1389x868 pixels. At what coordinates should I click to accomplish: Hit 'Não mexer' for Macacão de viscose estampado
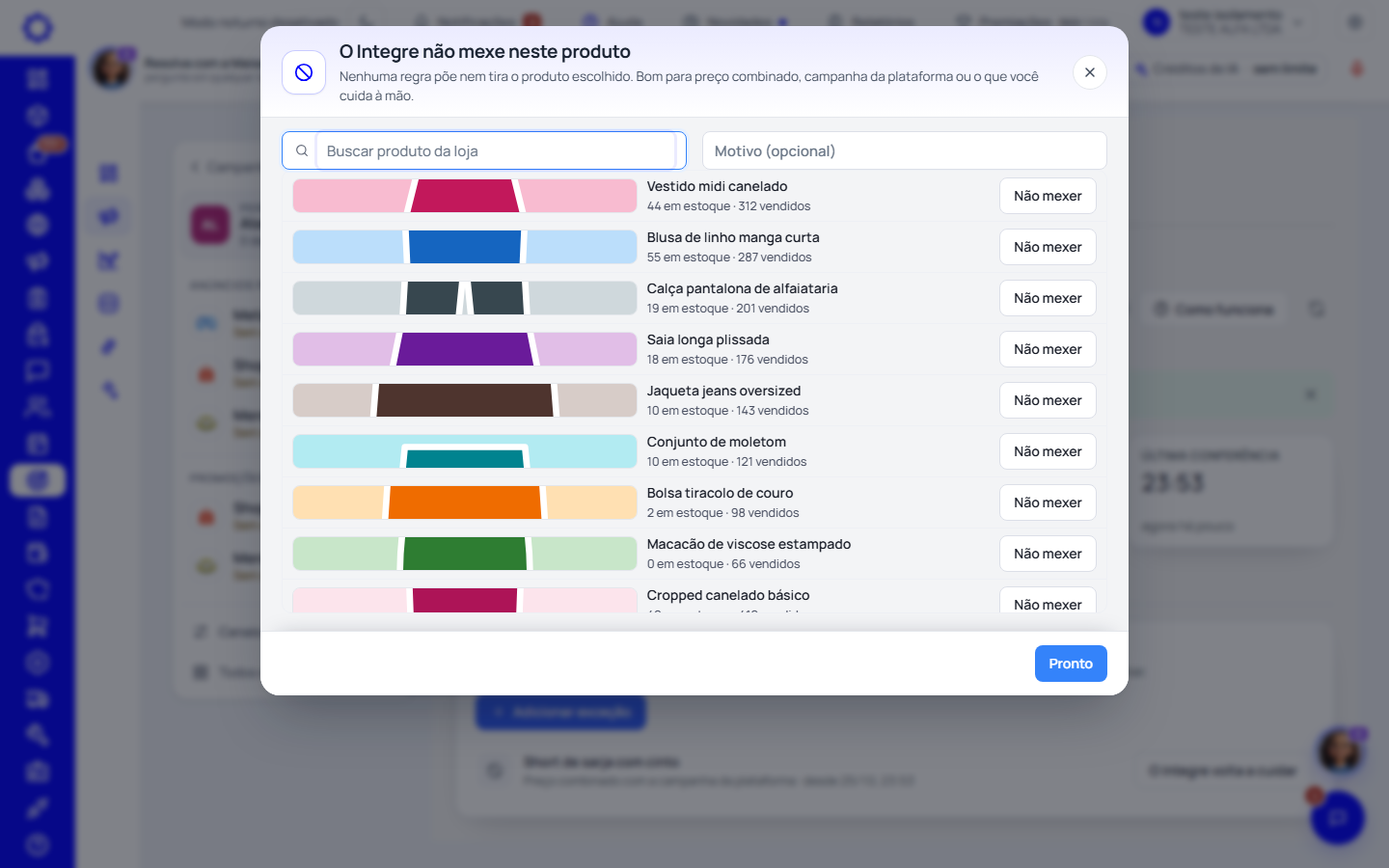[x=1048, y=554]
